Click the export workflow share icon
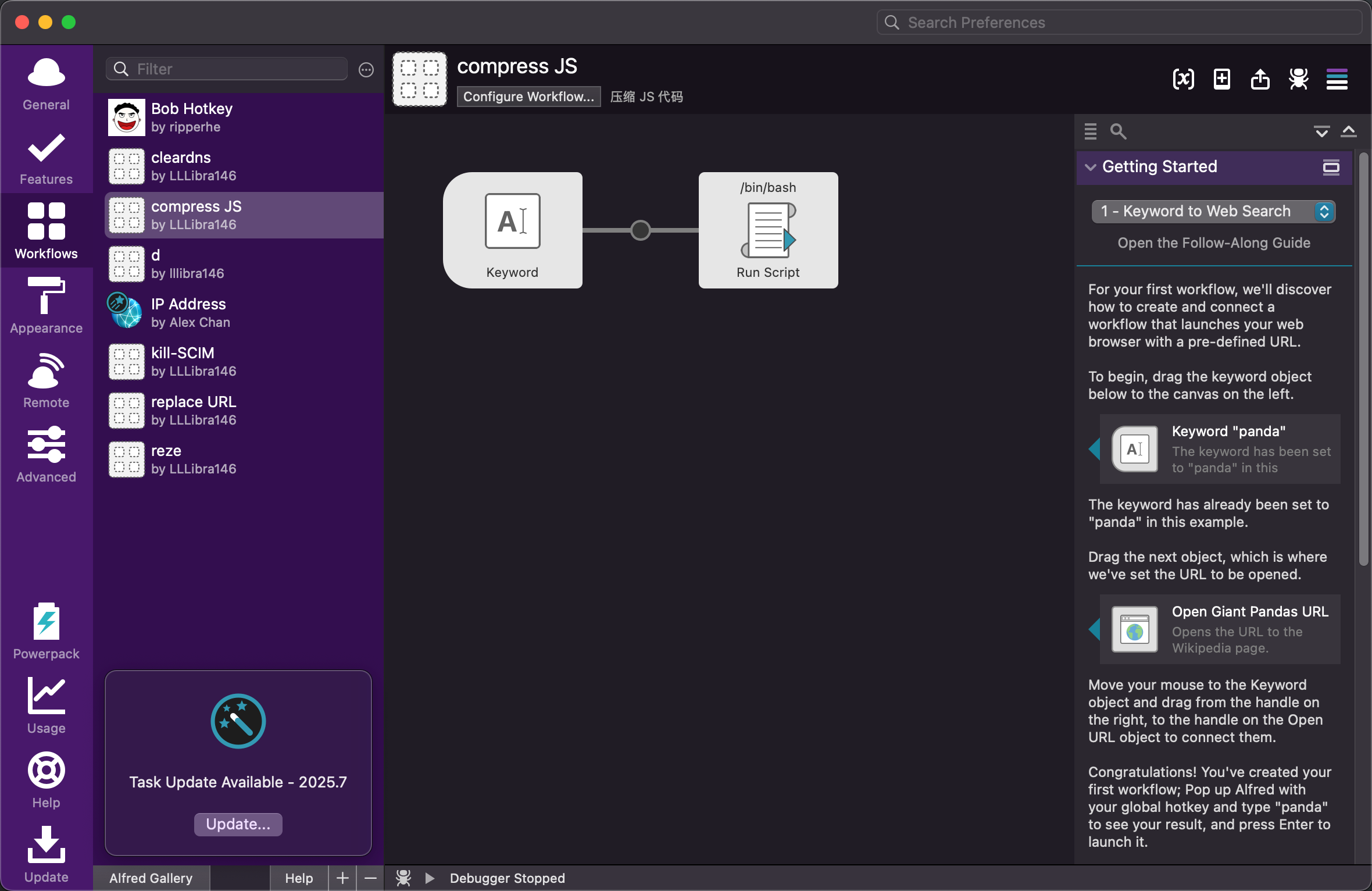 pyautogui.click(x=1260, y=79)
